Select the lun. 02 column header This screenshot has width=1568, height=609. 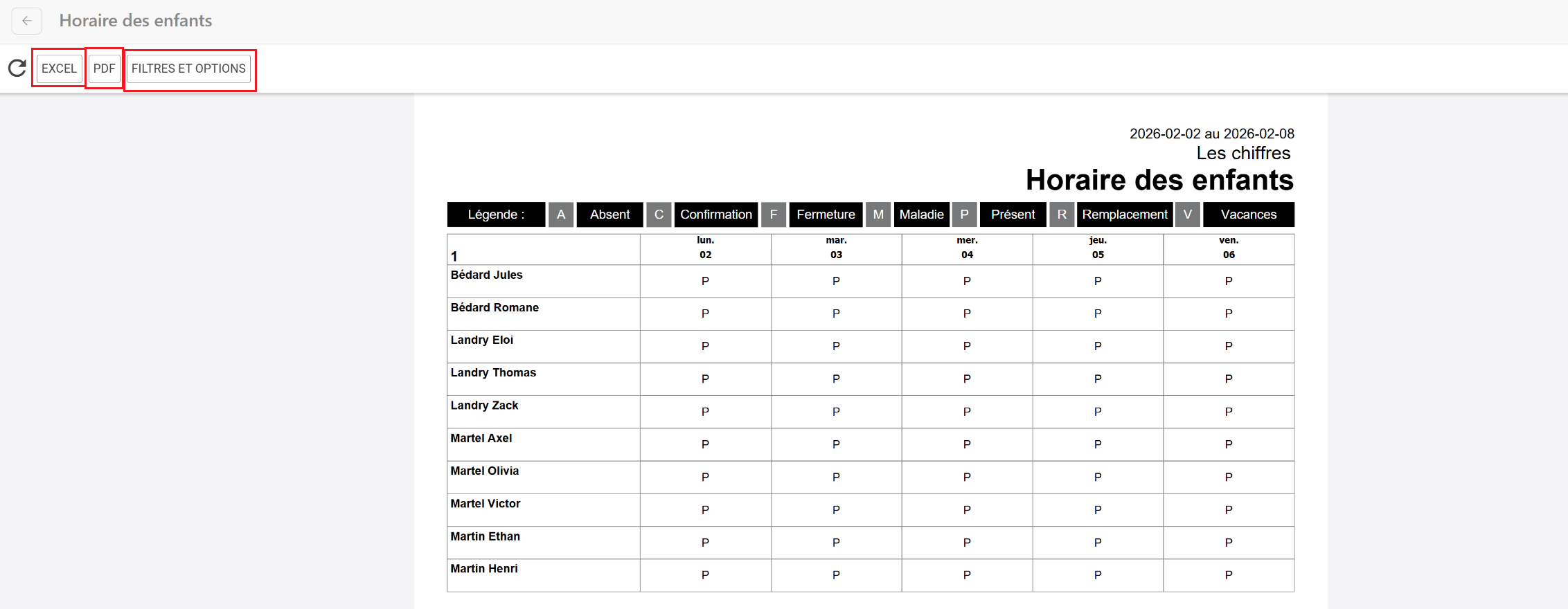[705, 248]
